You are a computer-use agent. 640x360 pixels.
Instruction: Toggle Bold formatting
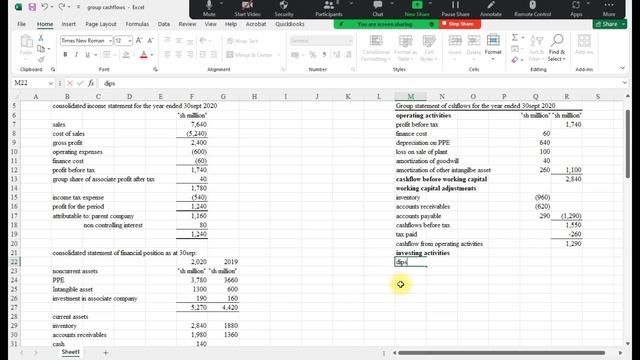(65, 55)
